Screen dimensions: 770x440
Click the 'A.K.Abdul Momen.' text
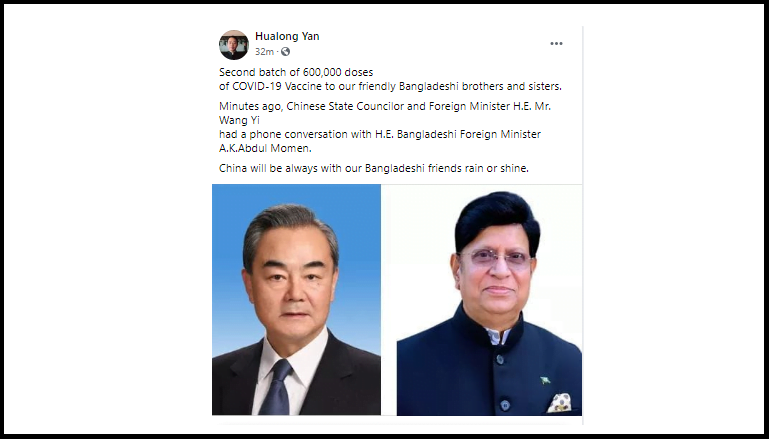(265, 148)
